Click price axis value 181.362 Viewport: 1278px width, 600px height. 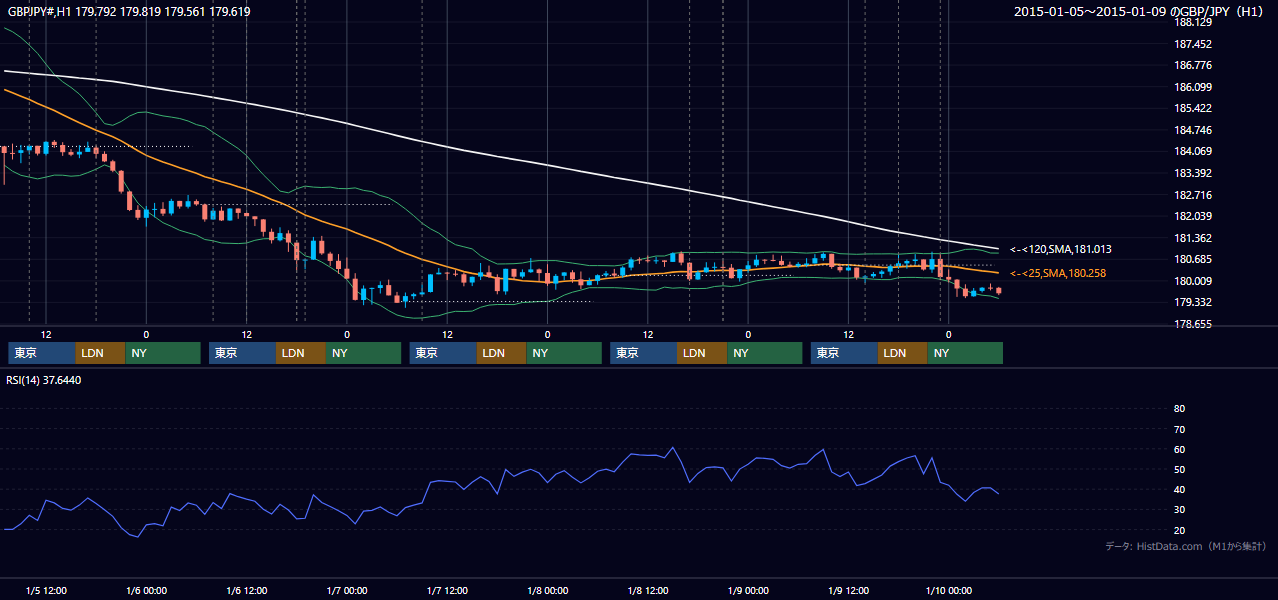click(1192, 238)
